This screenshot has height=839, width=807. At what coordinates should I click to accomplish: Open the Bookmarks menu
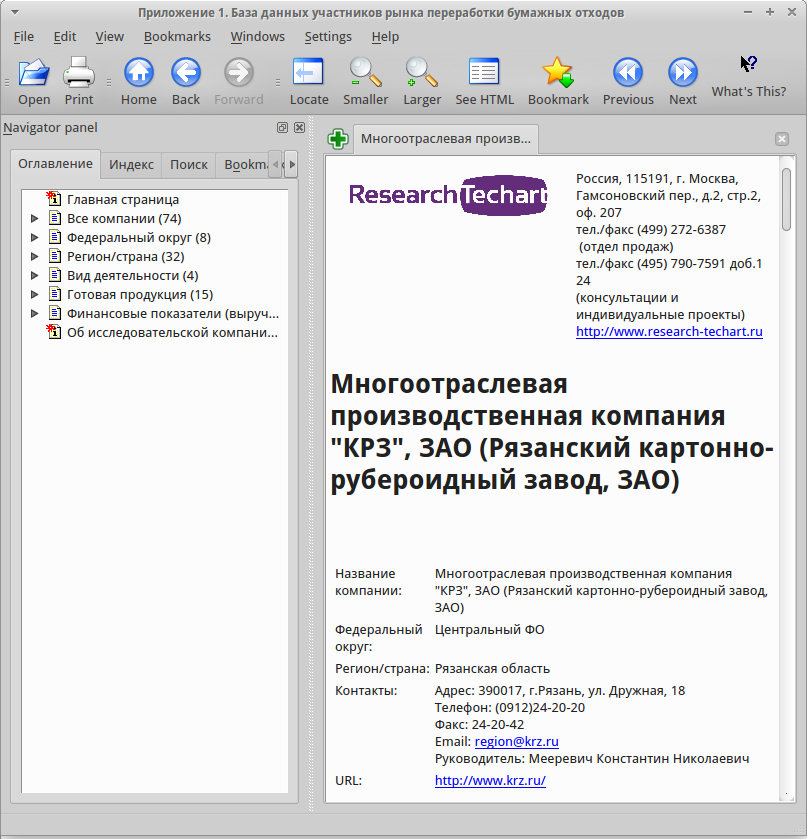coord(177,36)
